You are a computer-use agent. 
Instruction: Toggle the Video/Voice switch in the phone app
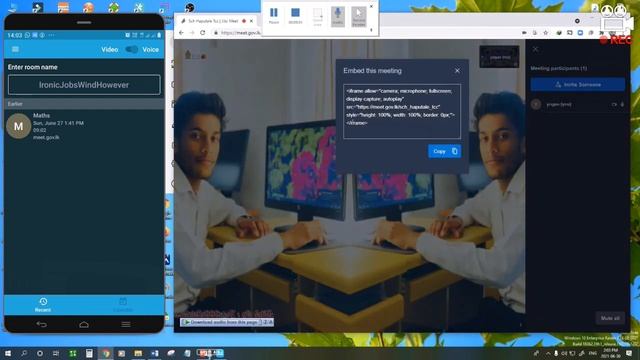click(x=131, y=49)
